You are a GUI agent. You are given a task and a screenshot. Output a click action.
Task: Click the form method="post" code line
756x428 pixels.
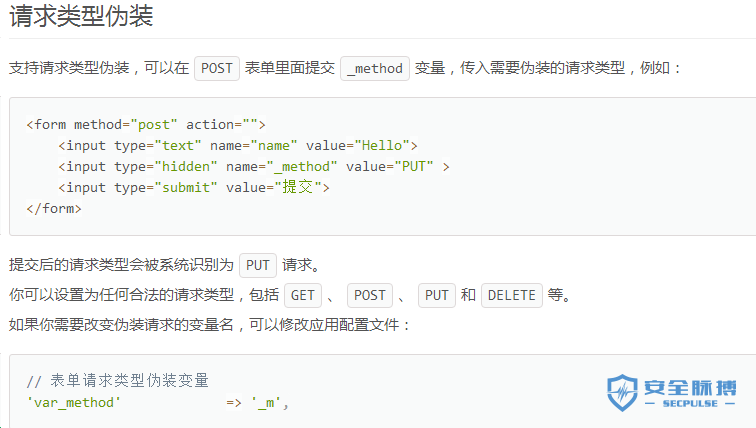(146, 125)
